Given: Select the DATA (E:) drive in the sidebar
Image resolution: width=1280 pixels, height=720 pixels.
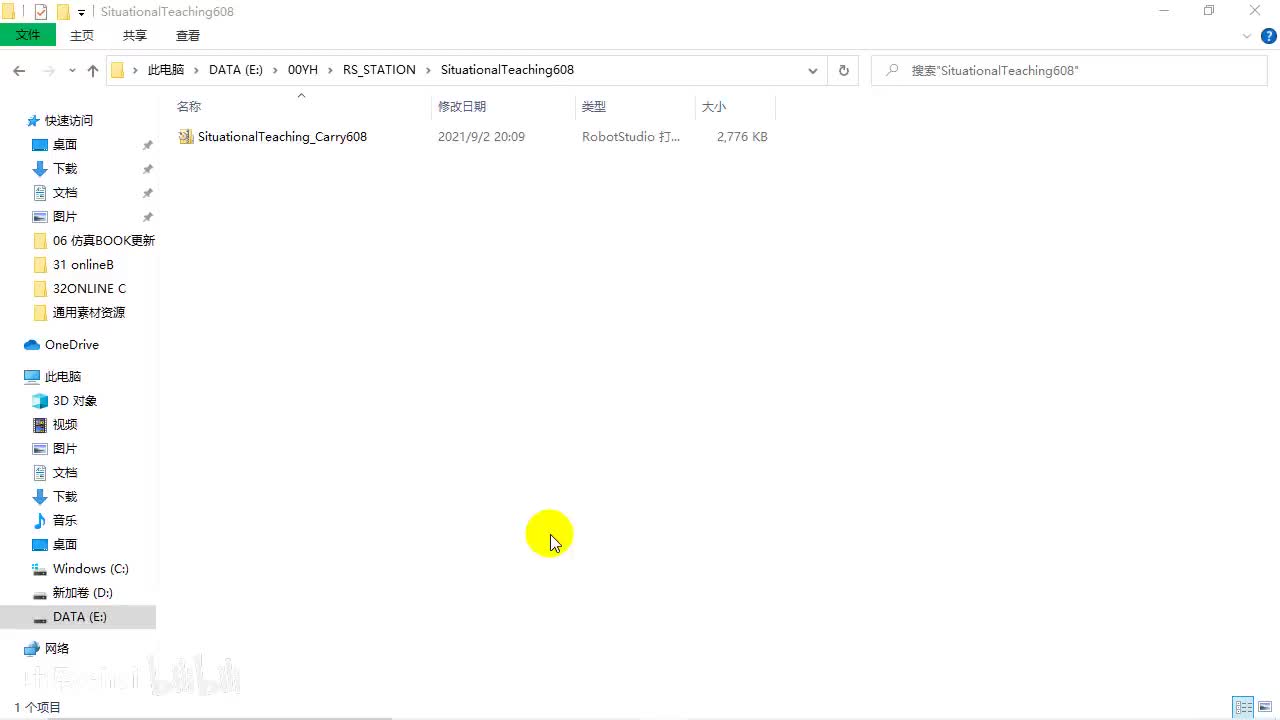Looking at the screenshot, I should point(78,617).
